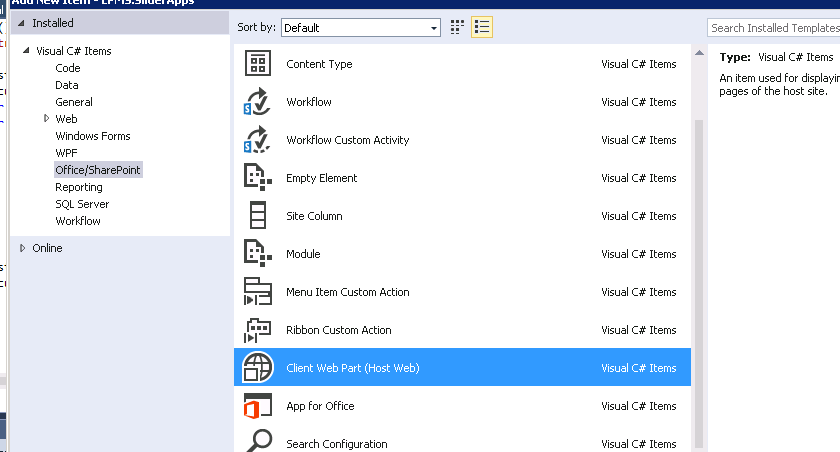Click 'Visual C# Items' in Content Type row
The image size is (840, 452).
639,64
